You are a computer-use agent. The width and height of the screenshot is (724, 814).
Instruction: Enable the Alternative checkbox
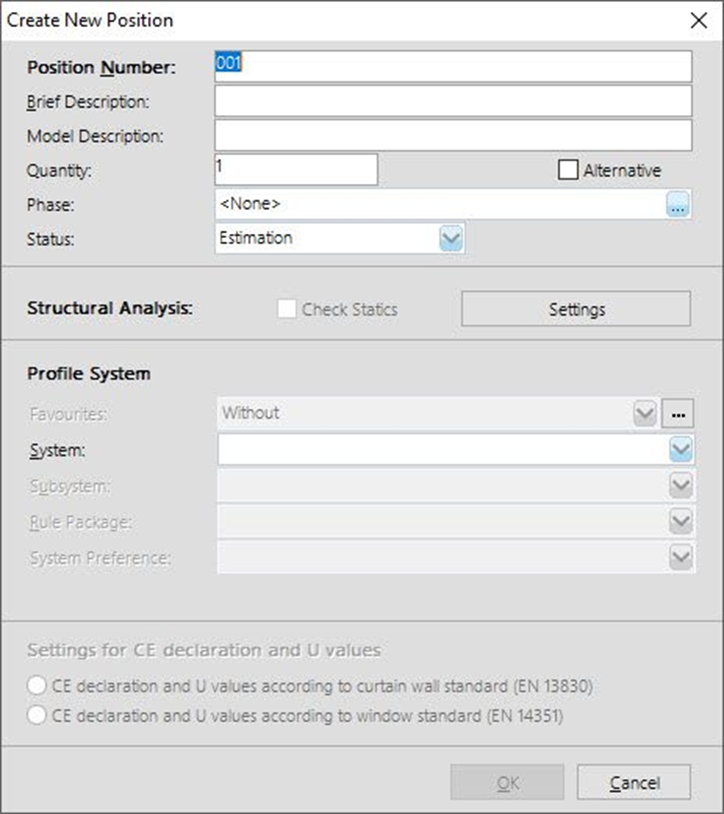pos(568,170)
